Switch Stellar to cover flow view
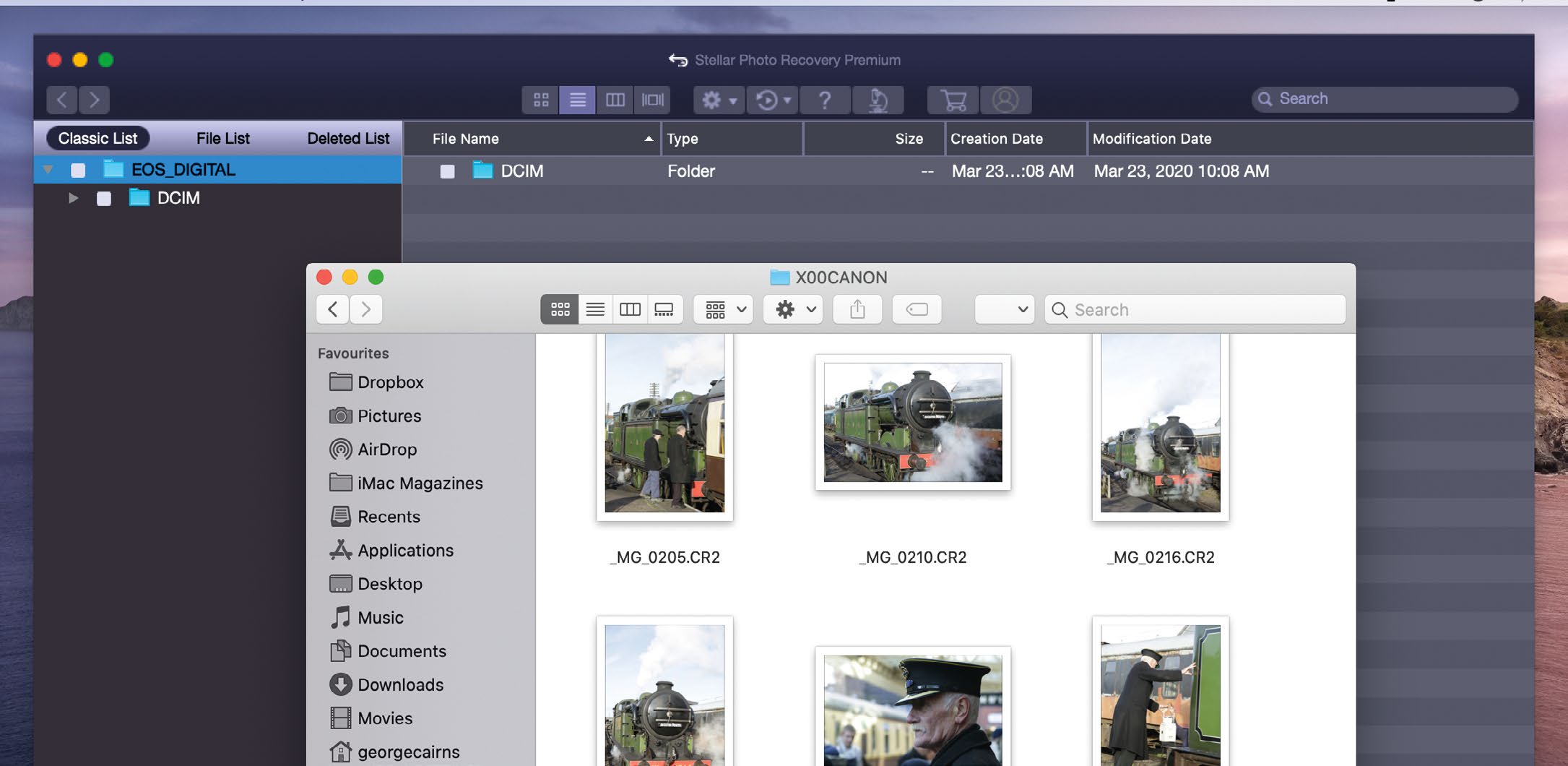 652,100
